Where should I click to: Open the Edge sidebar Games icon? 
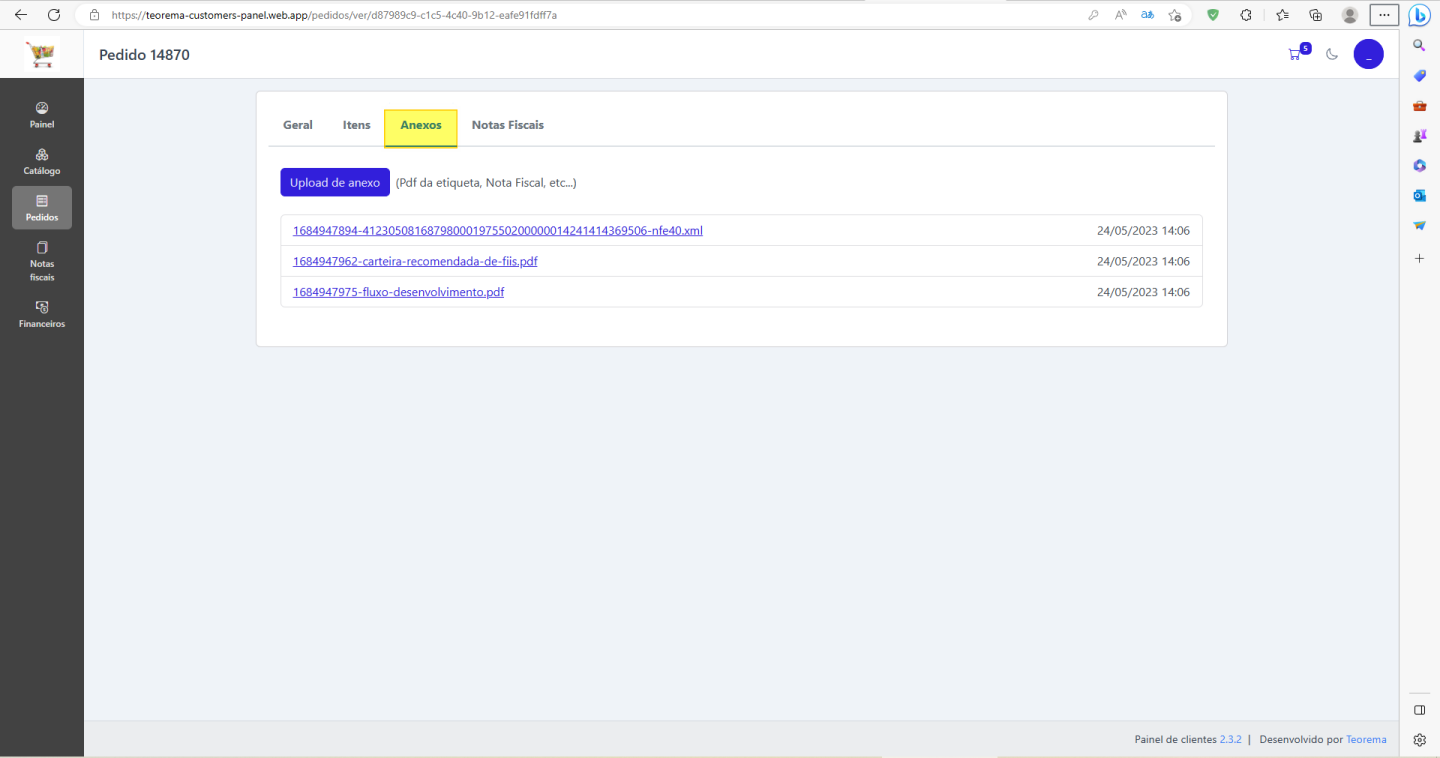point(1419,136)
